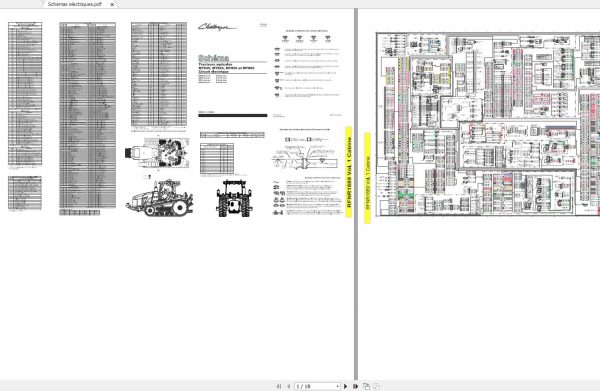Click the go to next view icon
This screenshot has height=391, width=600.
click(x=366, y=386)
